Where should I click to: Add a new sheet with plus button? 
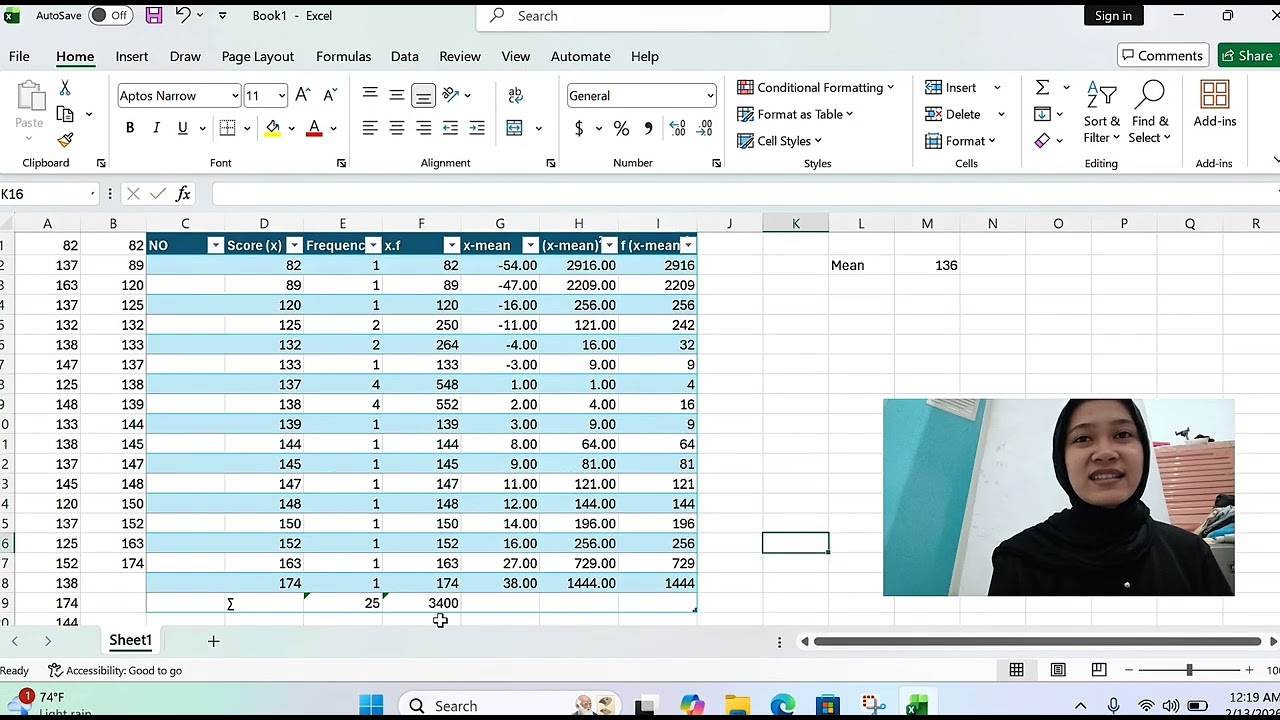213,641
